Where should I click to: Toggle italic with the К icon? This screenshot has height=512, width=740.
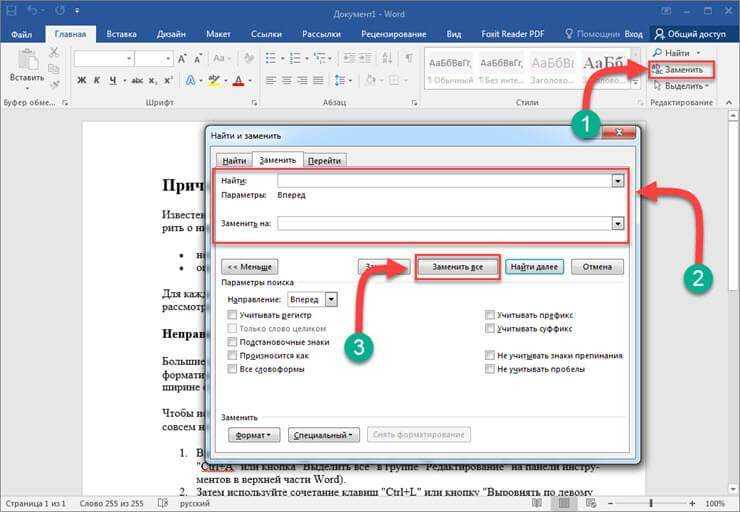(x=97, y=81)
